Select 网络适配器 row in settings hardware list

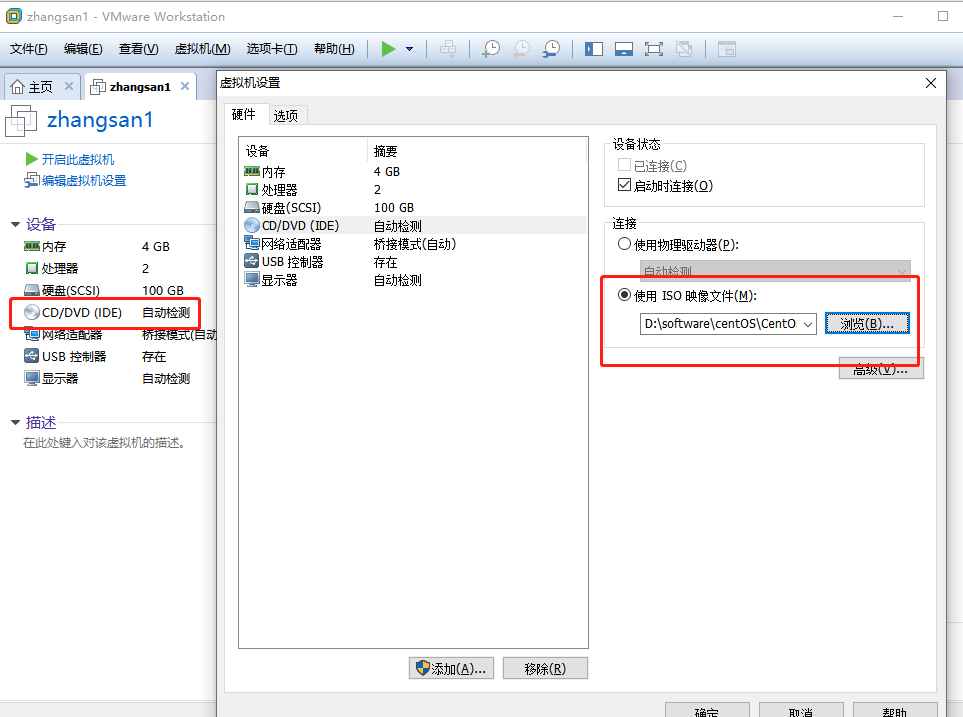pyautogui.click(x=413, y=244)
